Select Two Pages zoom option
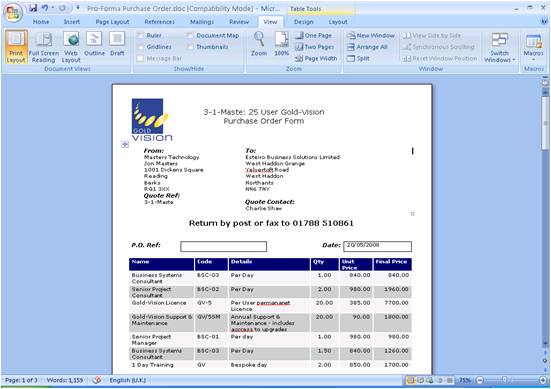Image resolution: width=551 pixels, height=389 pixels. click(315, 47)
